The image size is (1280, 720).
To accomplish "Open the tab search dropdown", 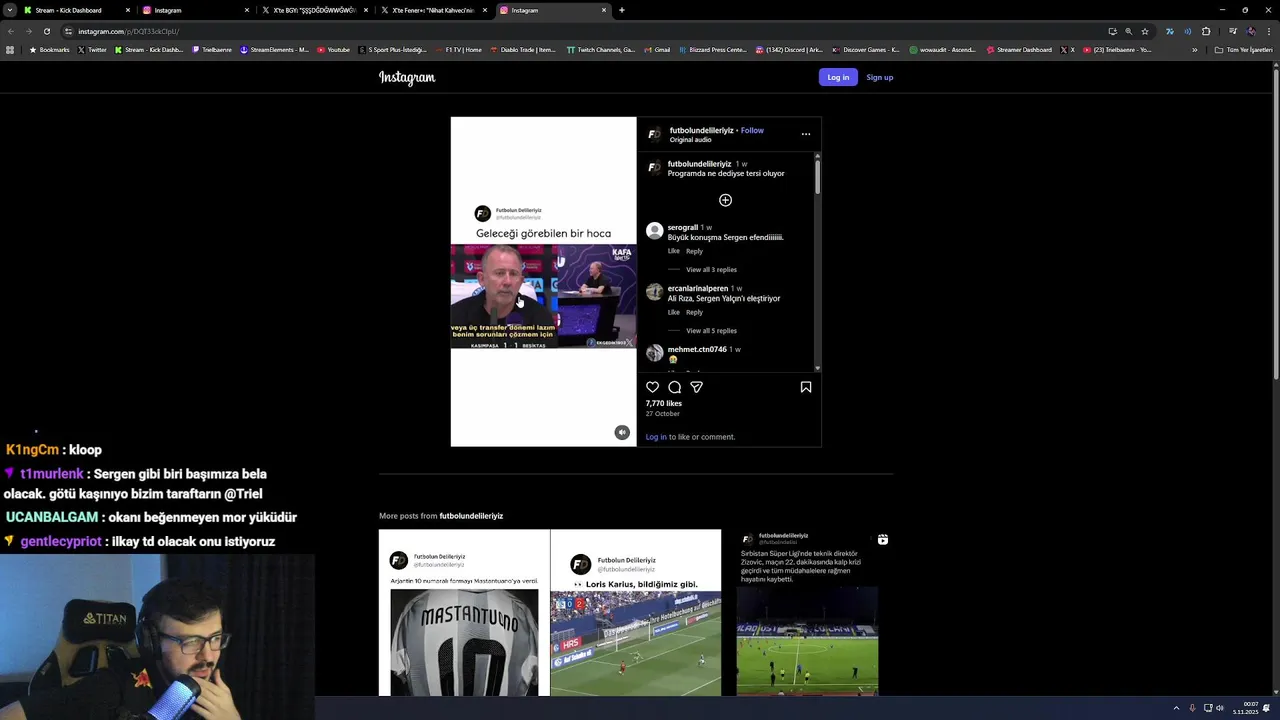I will pos(10,10).
